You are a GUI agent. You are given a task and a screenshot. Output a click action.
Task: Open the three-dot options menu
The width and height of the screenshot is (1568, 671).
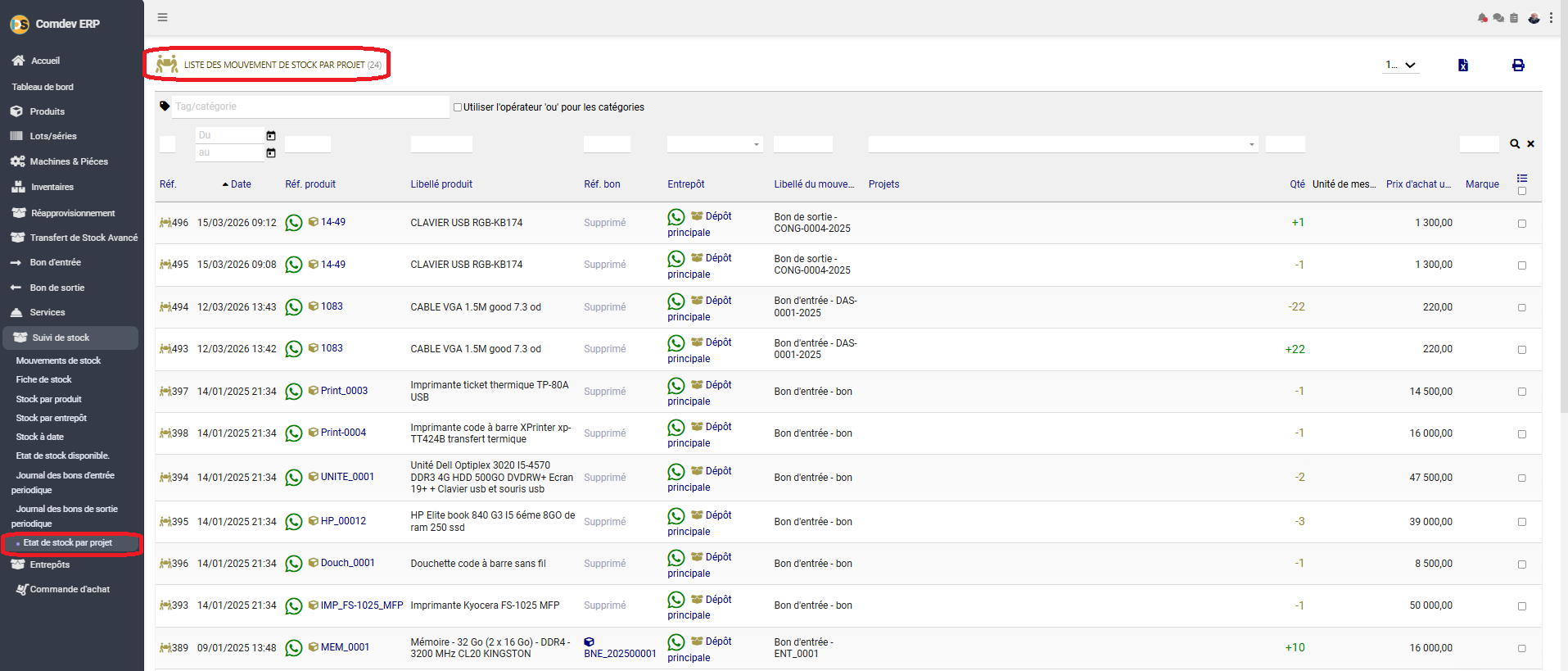click(1551, 17)
